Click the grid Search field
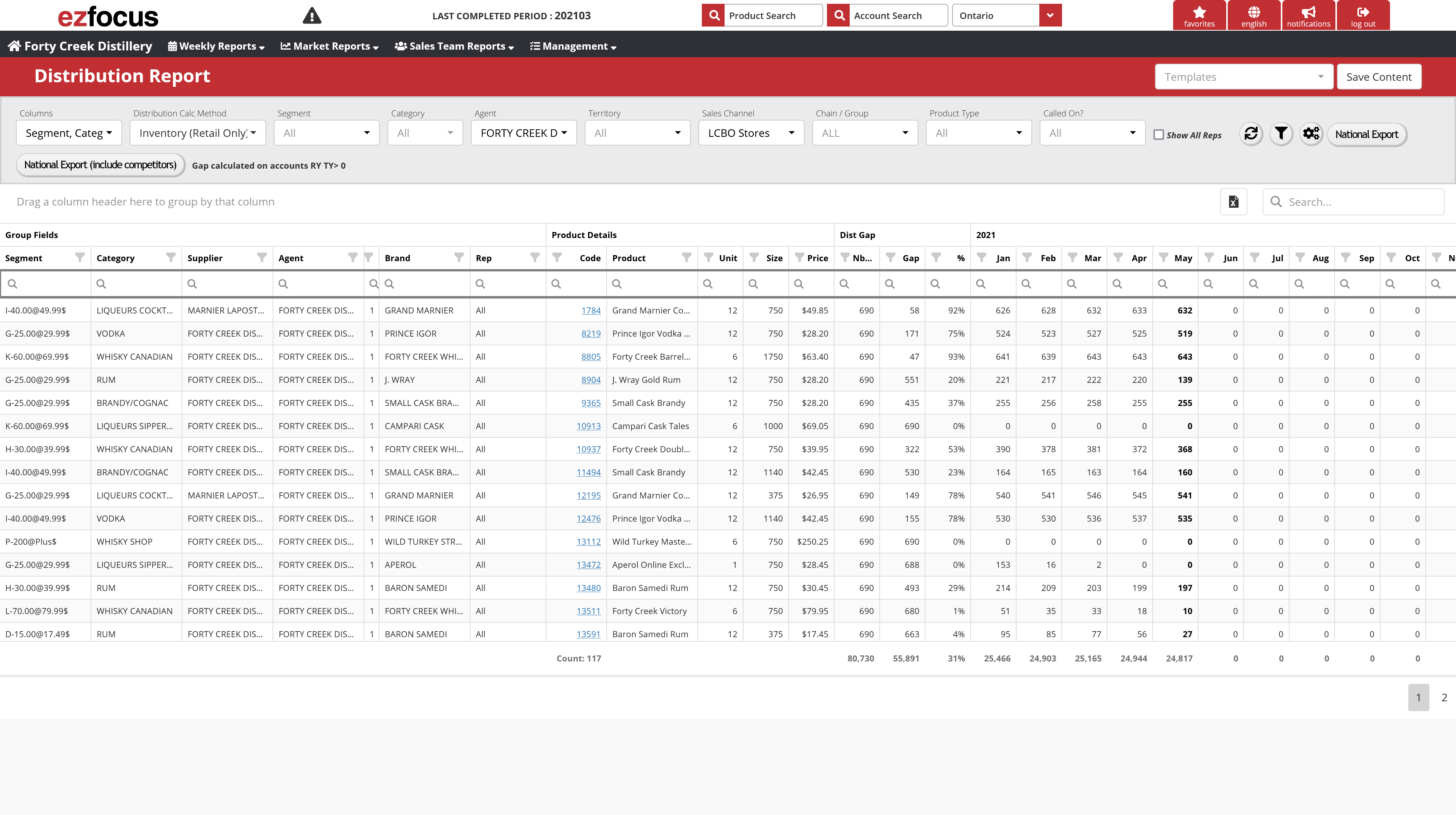The height and width of the screenshot is (815, 1456). tap(1354, 202)
